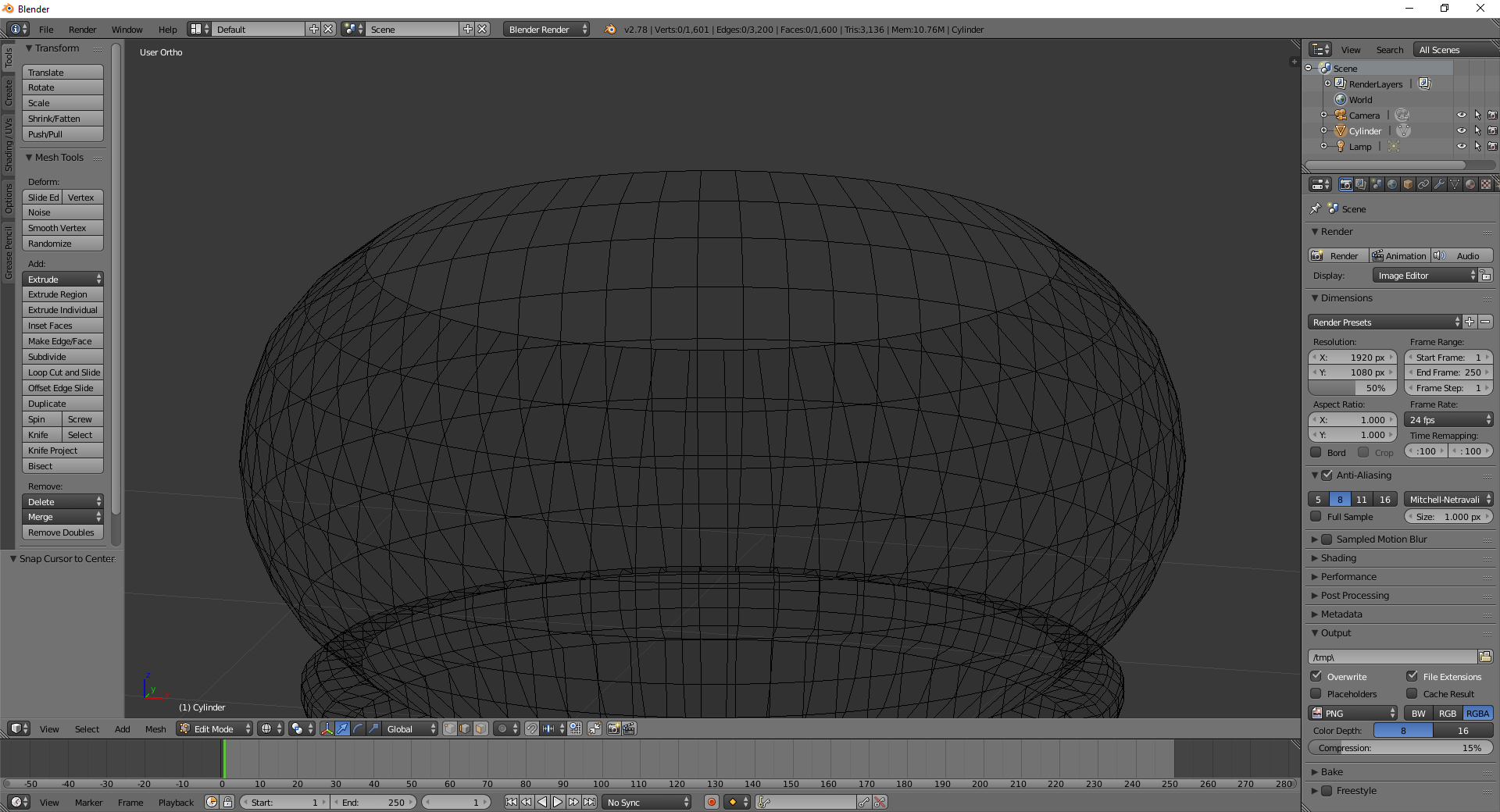Enable the Full Sample checkbox
The image size is (1500, 812).
tap(1316, 517)
